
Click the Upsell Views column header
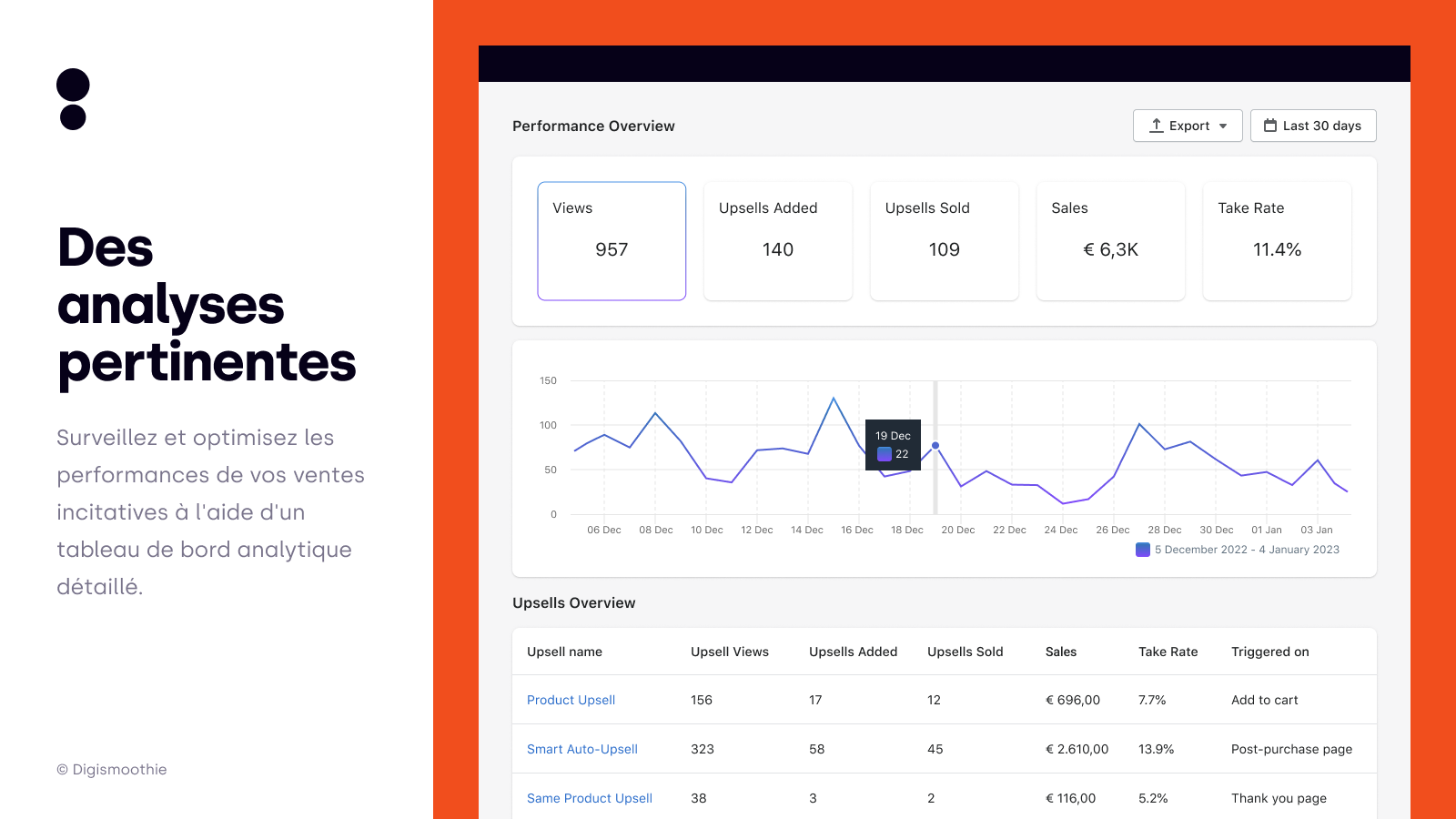tap(730, 652)
